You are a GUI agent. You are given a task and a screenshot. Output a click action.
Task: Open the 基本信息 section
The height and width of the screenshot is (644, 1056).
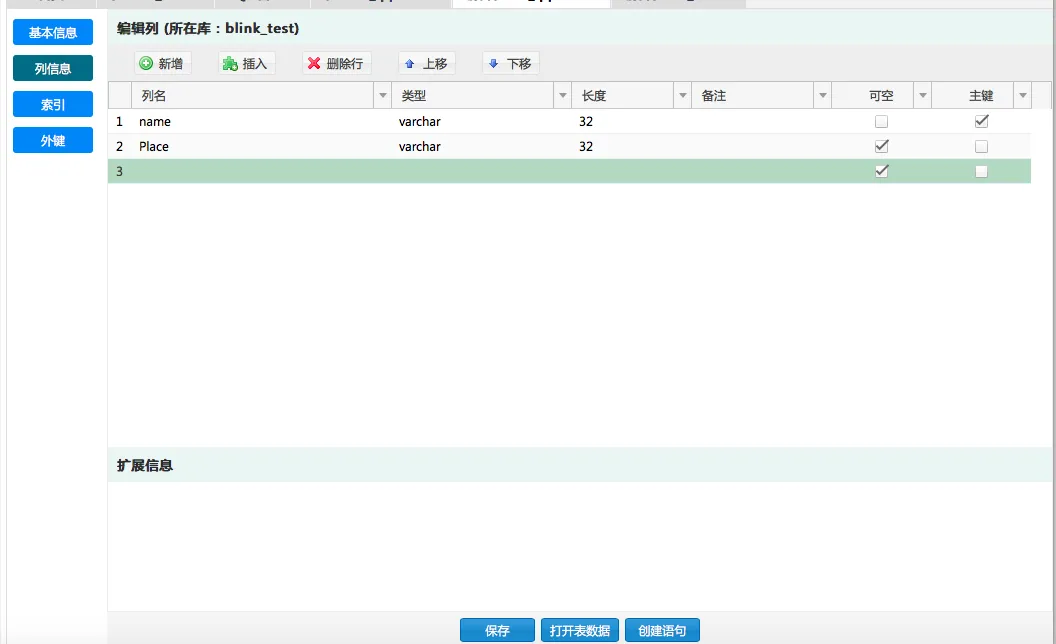point(53,32)
